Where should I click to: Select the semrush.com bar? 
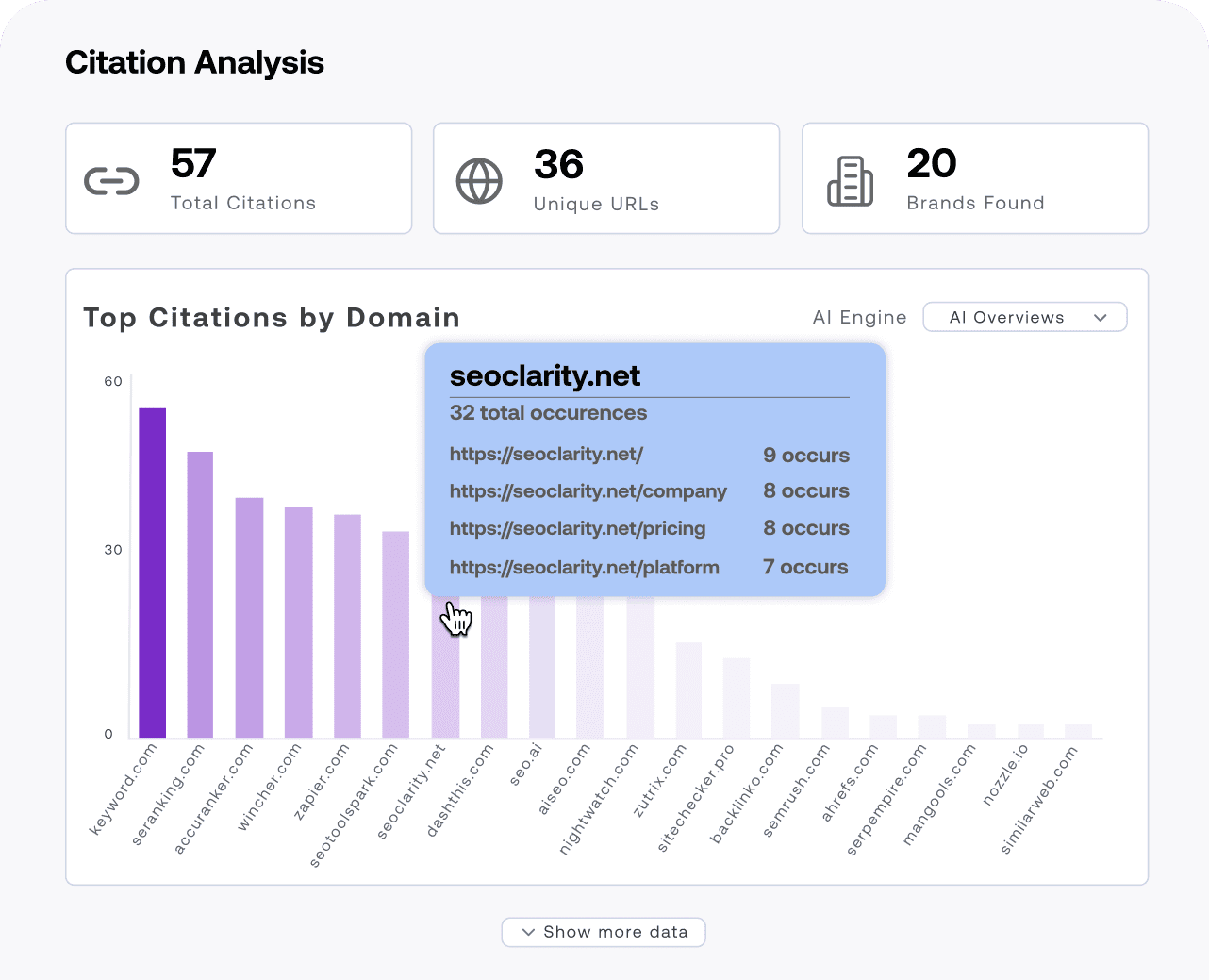click(x=835, y=723)
